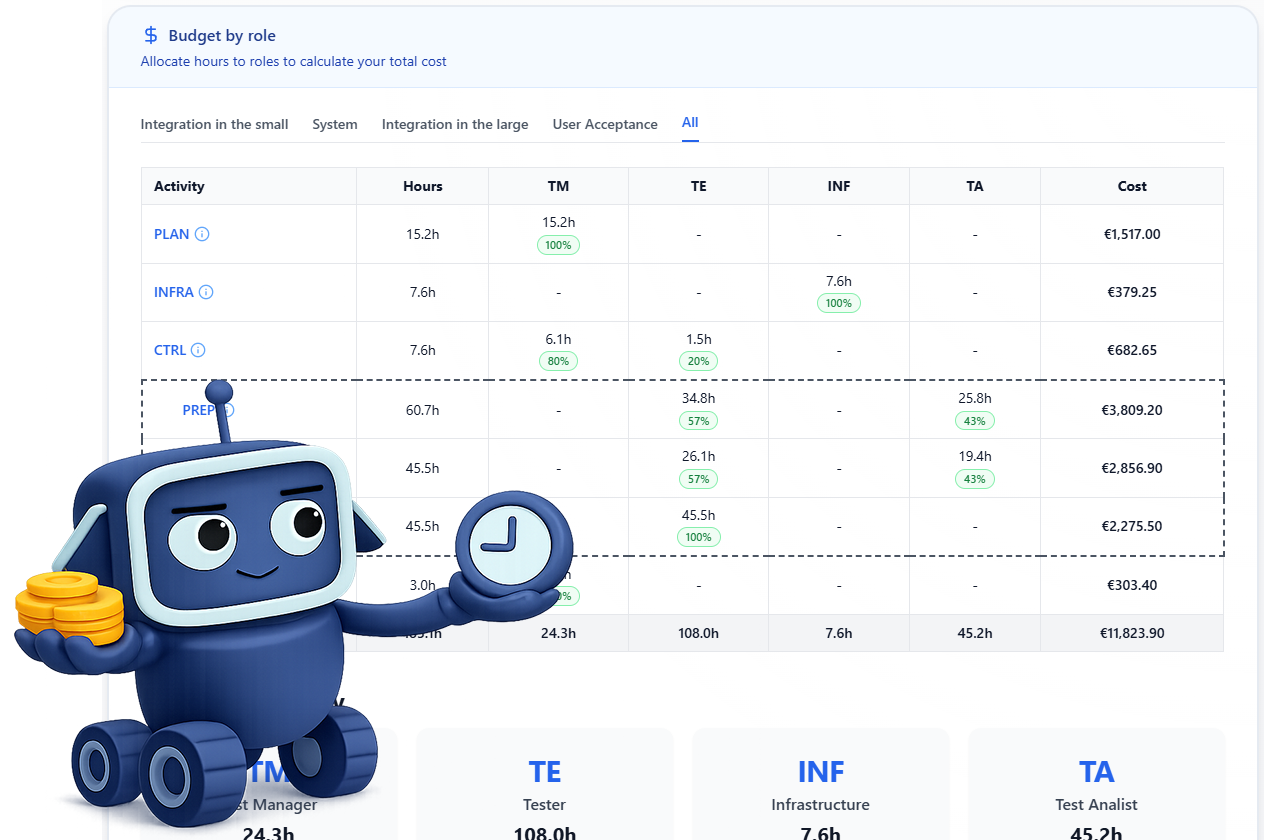This screenshot has width=1264, height=840.
Task: Switch to the User Acceptance tab
Action: [605, 125]
